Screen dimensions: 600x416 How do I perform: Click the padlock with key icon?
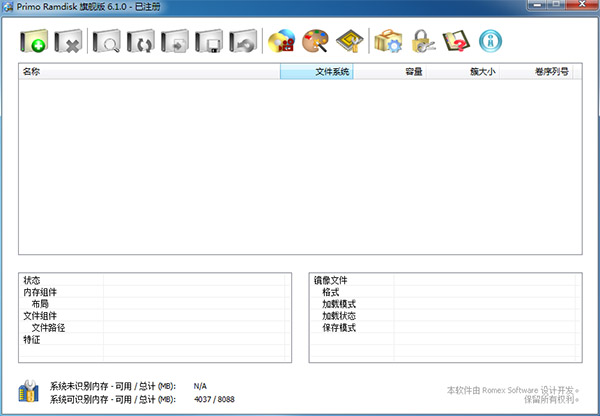tap(422, 42)
